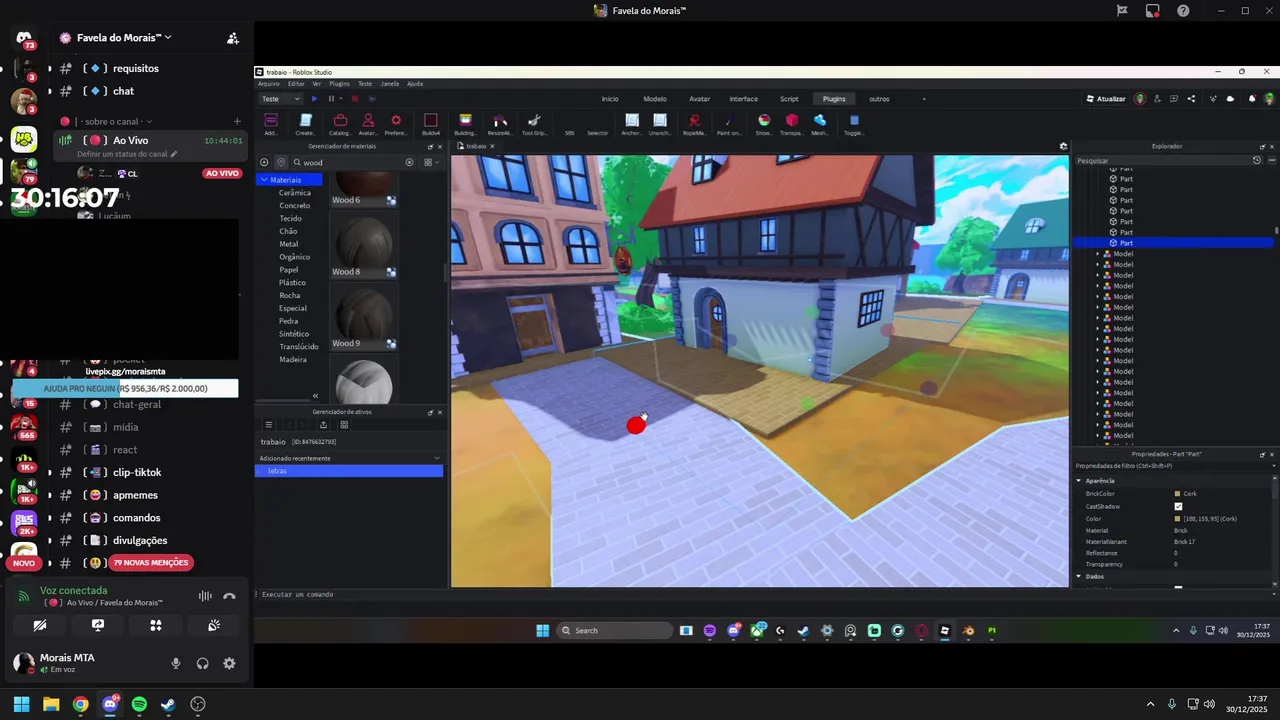Screen dimensions: 1280x720
Task: Select the Madeira material category
Action: coord(293,360)
